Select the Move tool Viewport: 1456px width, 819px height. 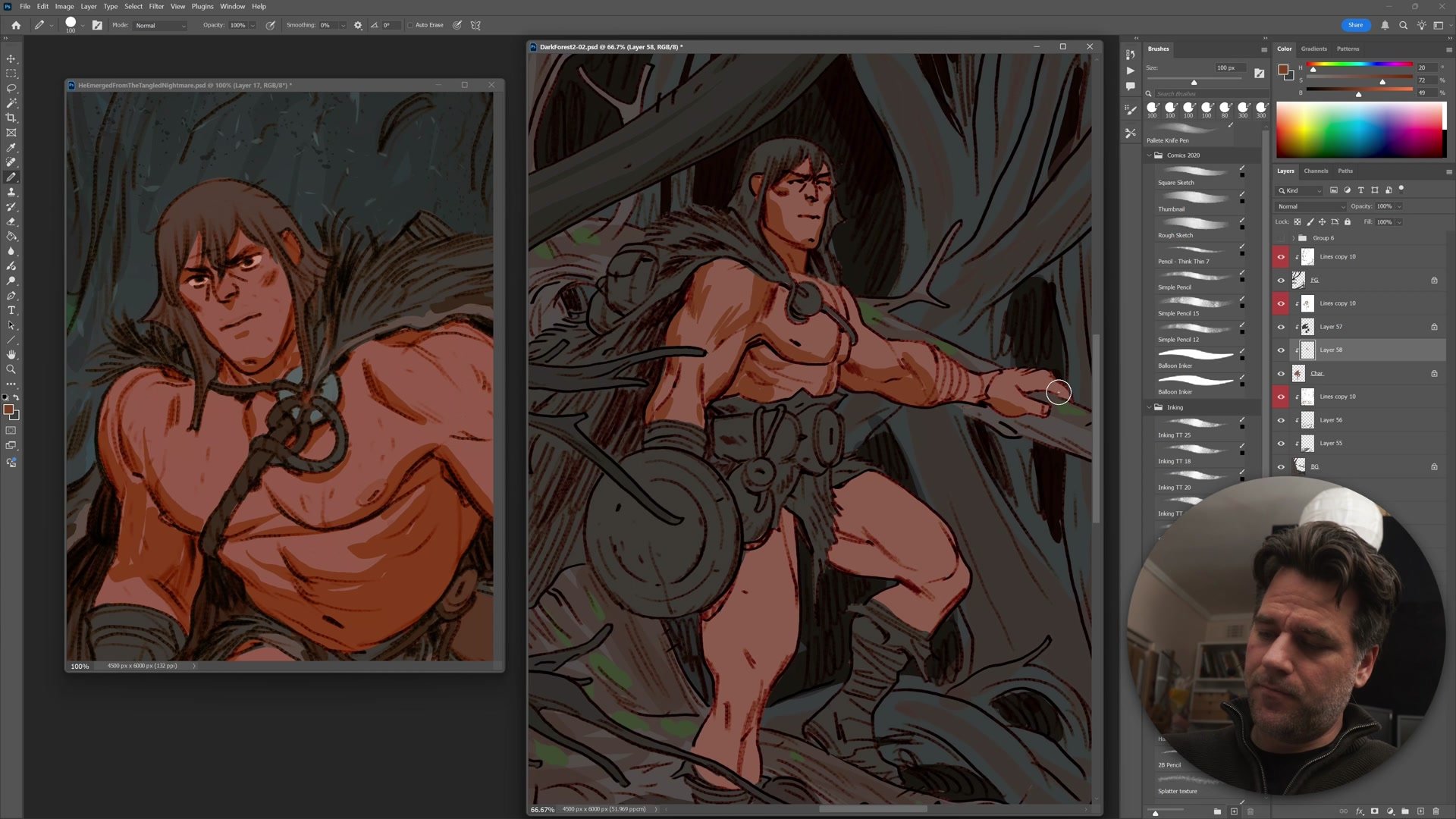11,58
